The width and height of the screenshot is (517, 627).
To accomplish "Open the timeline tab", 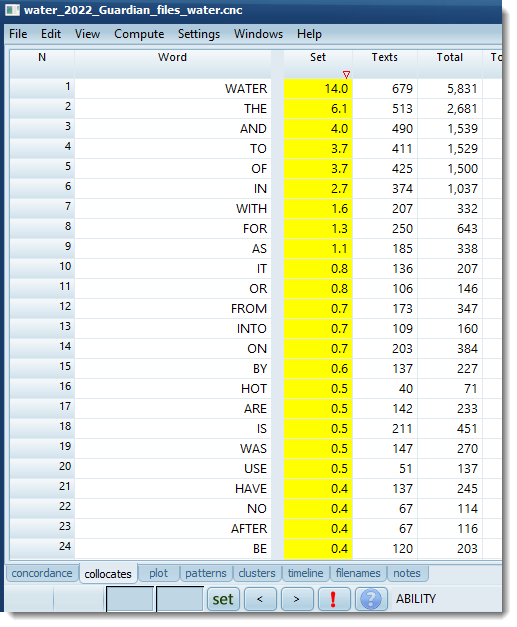I will click(x=305, y=573).
